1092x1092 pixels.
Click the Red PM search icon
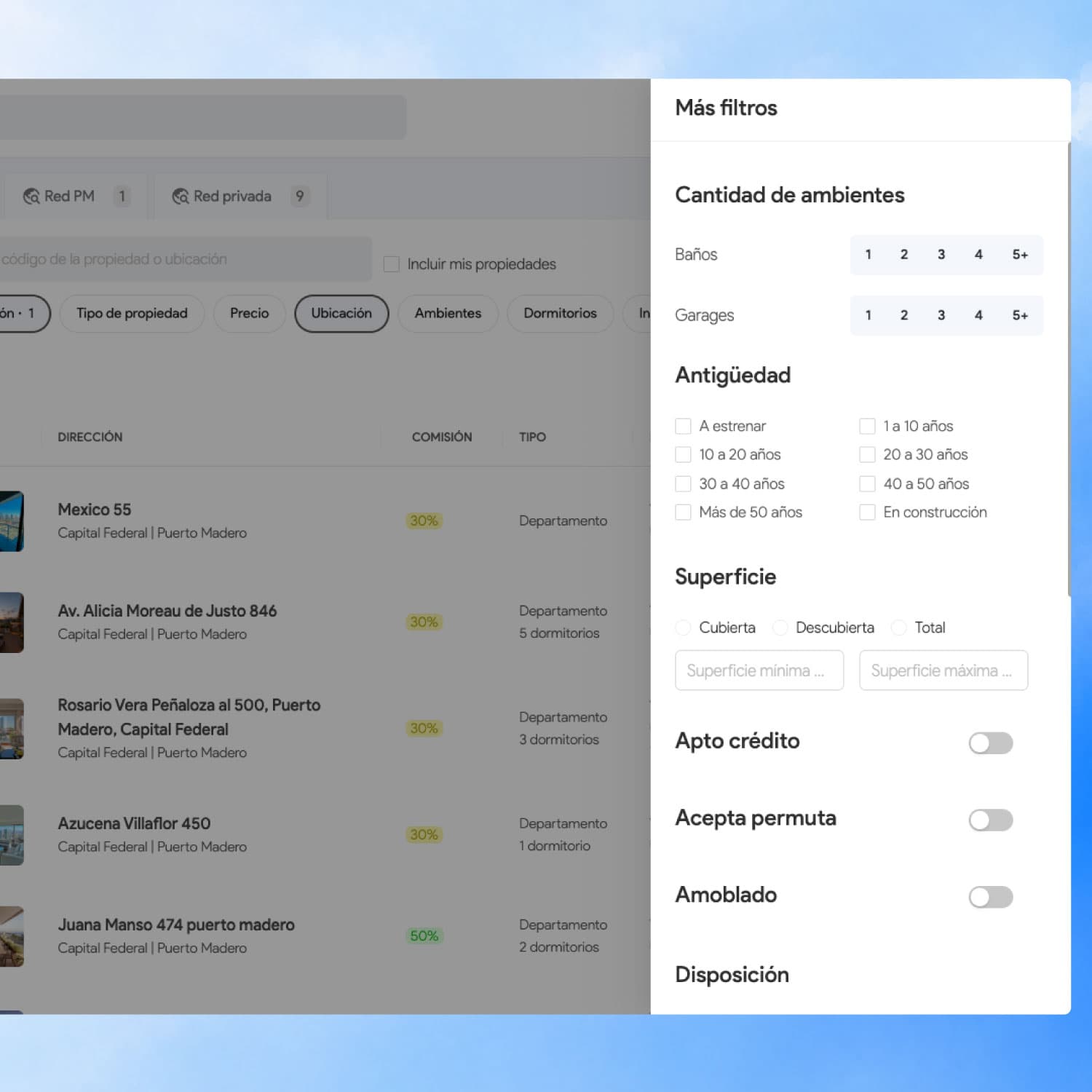point(31,197)
